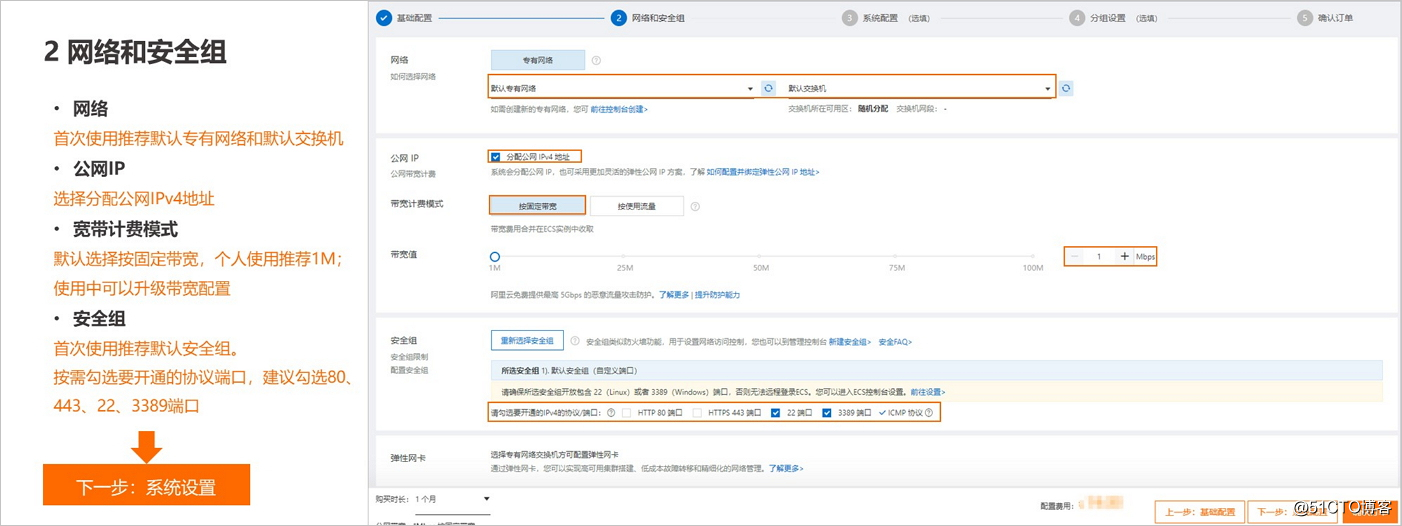Screen dimensions: 1402x526
Task: Increase bandwidth with the plus button
Action: (1124, 257)
